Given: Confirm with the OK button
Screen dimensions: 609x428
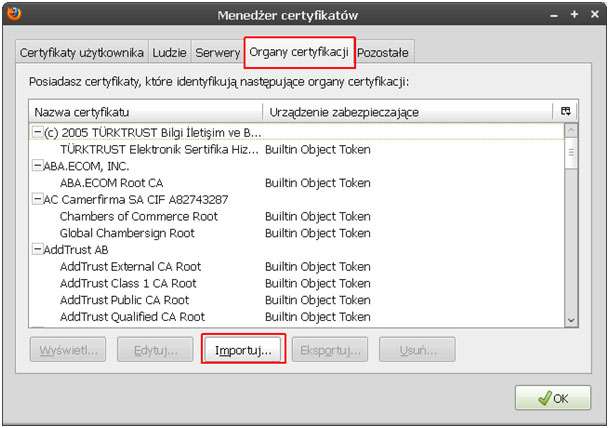Looking at the screenshot, I should click(x=553, y=398).
